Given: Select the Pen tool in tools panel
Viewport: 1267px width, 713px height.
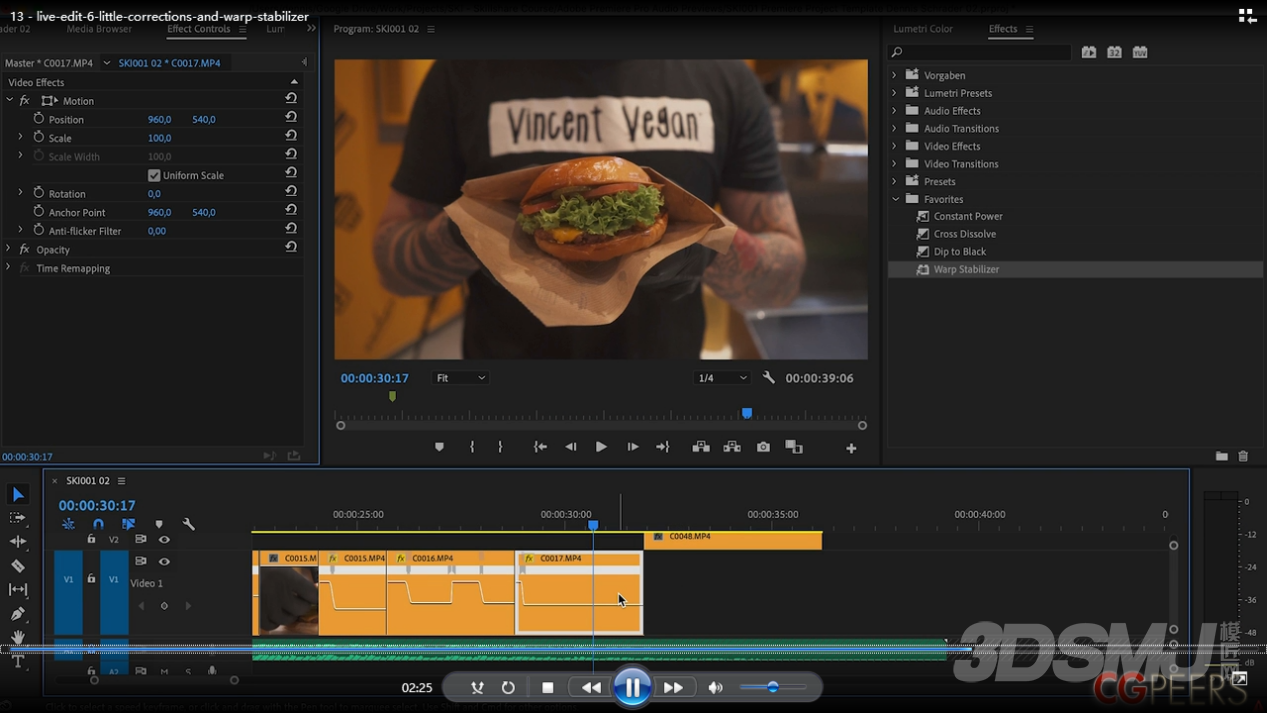Looking at the screenshot, I should pyautogui.click(x=18, y=614).
